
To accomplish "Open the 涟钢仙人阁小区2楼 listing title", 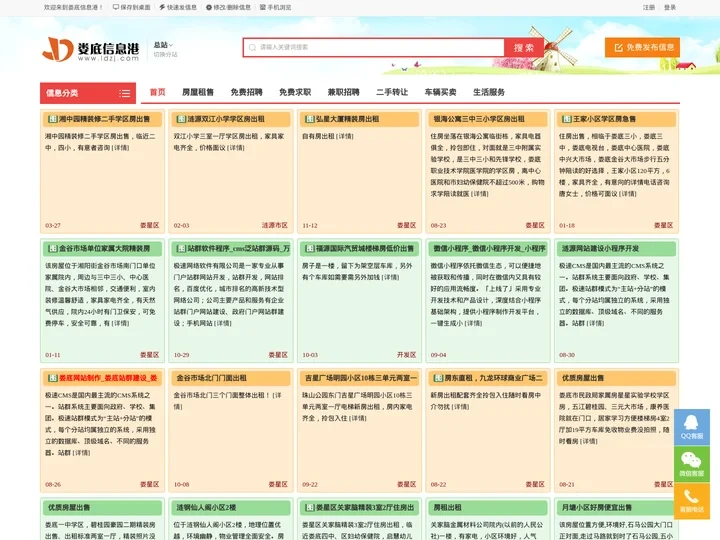I will pos(207,507).
